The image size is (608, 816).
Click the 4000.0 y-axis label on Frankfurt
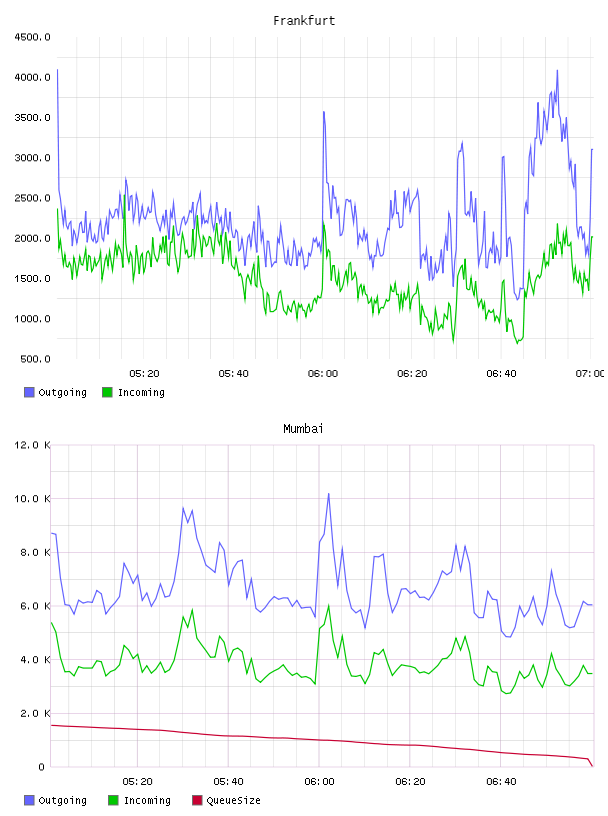(32, 78)
